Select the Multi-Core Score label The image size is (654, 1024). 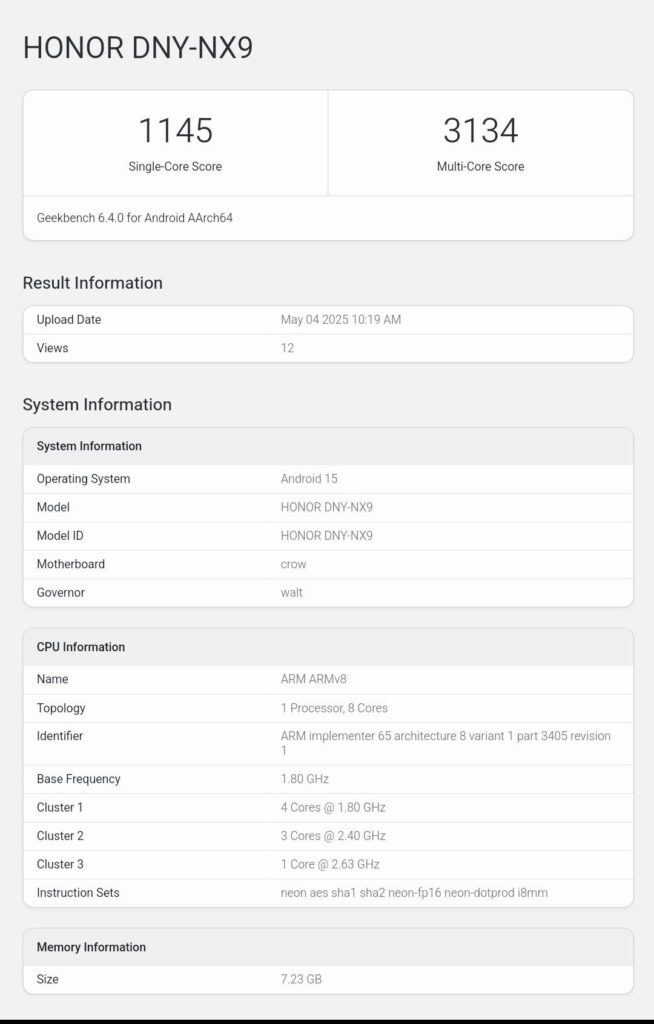481,167
